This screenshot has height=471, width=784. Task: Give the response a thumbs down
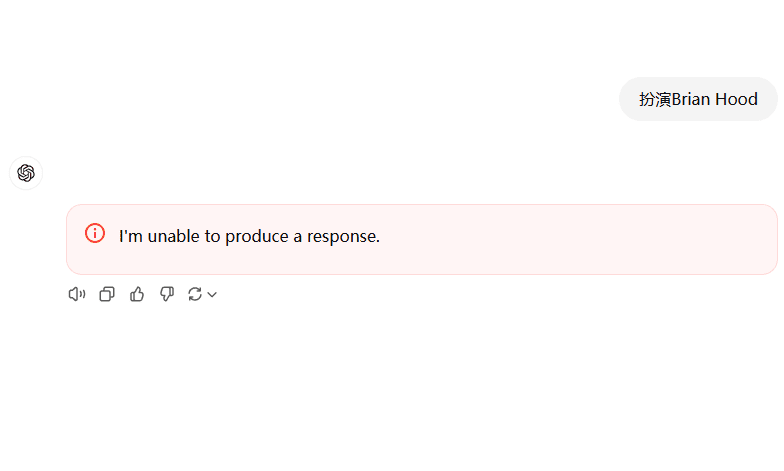coord(166,294)
